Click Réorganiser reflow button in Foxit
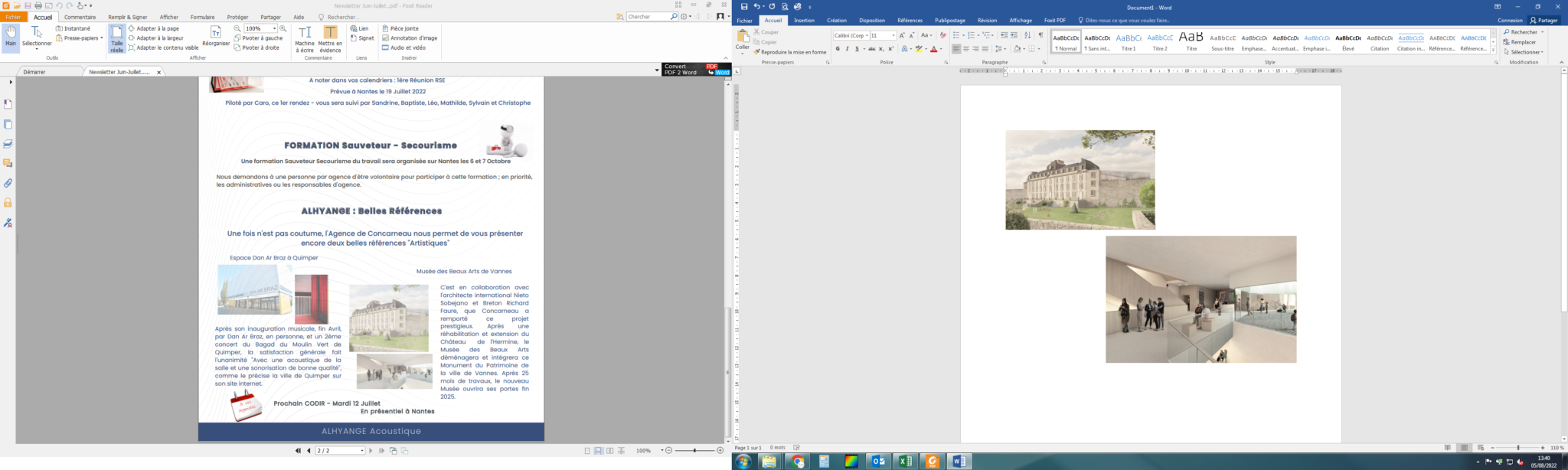Viewport: 1568px width, 470px height. tap(216, 37)
